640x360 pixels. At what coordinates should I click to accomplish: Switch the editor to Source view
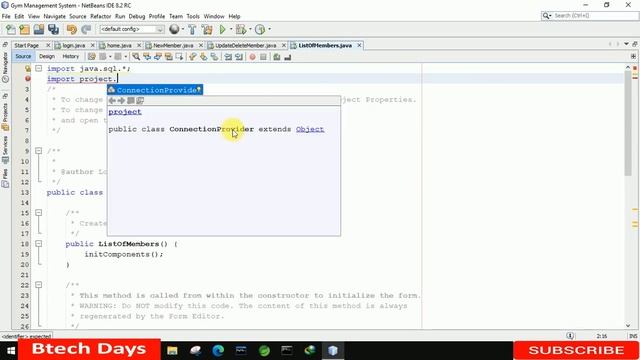click(x=23, y=56)
